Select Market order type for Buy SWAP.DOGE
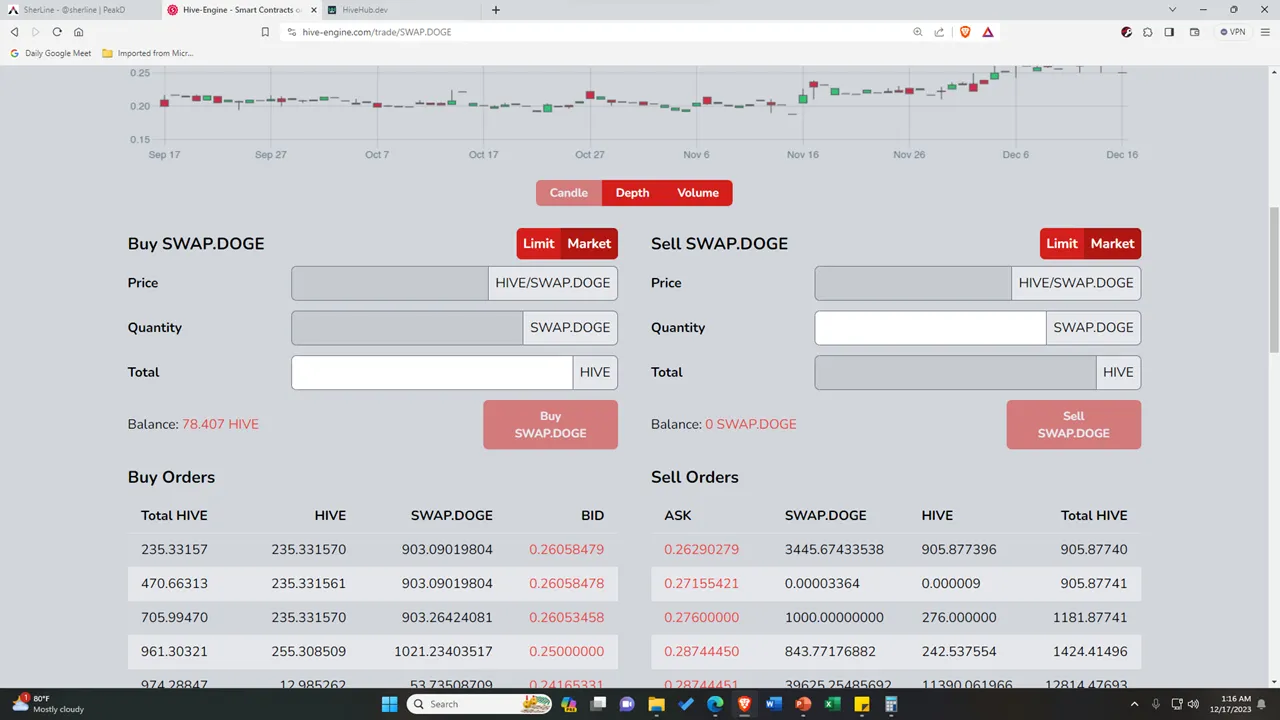 [589, 243]
